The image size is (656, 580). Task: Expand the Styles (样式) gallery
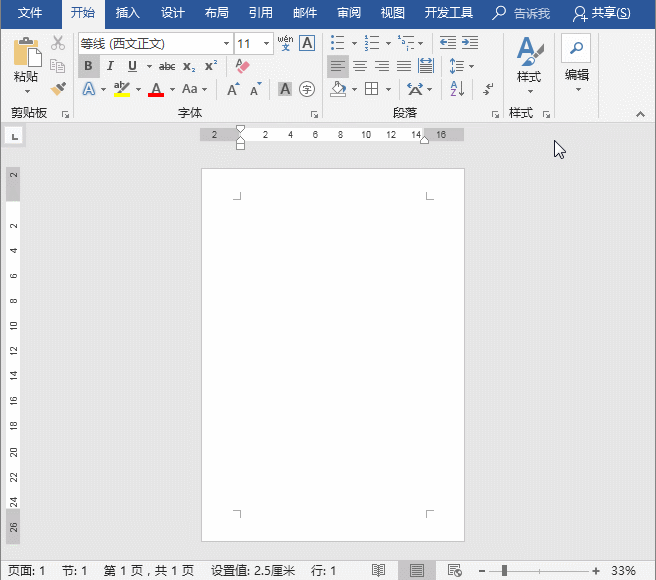click(529, 62)
